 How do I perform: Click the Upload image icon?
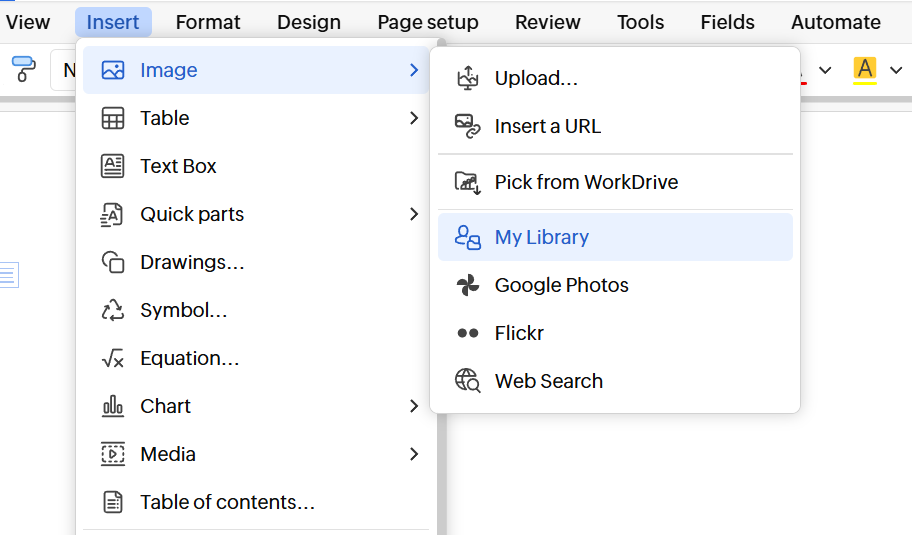[x=467, y=78]
